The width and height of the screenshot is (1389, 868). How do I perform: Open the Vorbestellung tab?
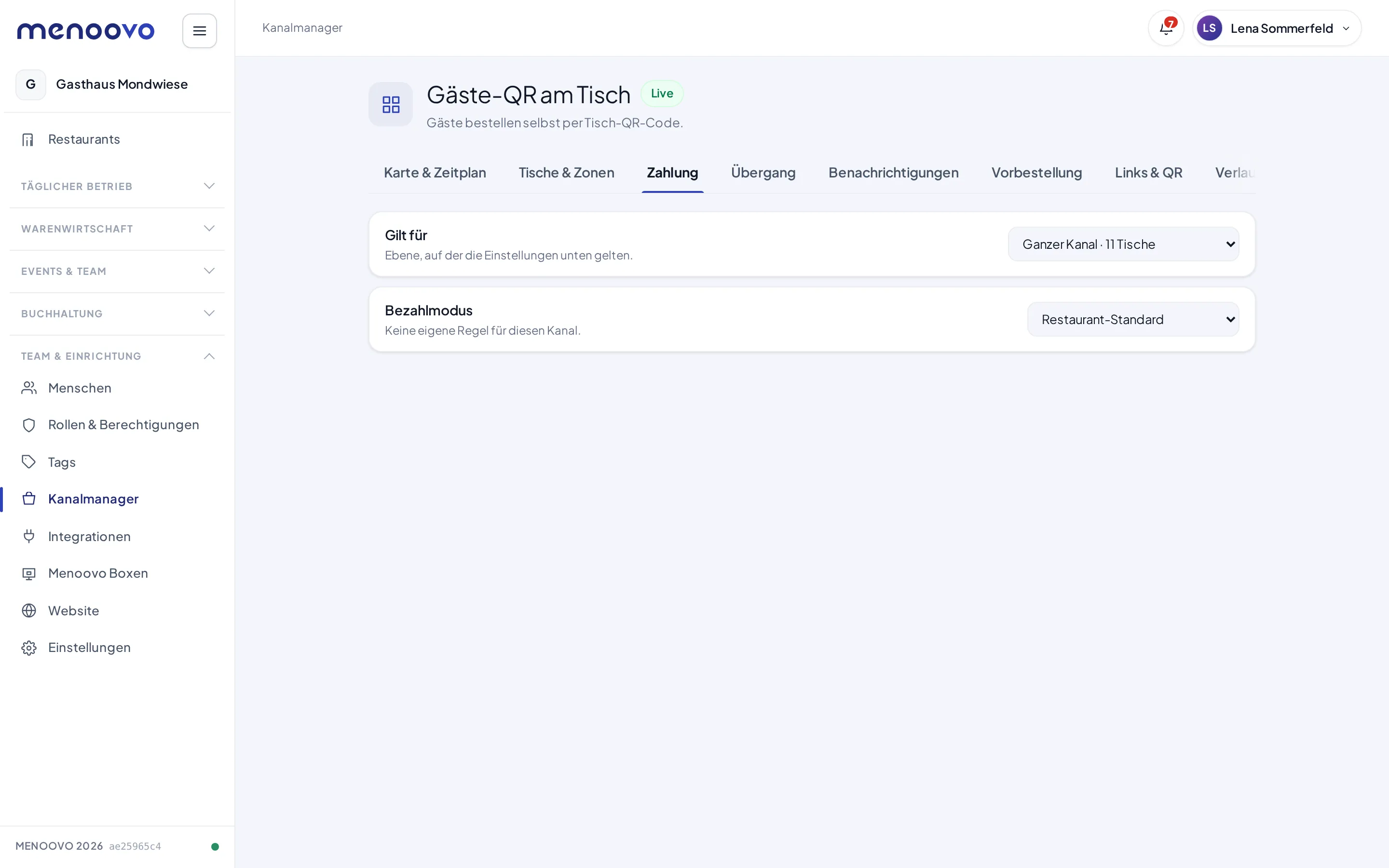pyautogui.click(x=1036, y=173)
